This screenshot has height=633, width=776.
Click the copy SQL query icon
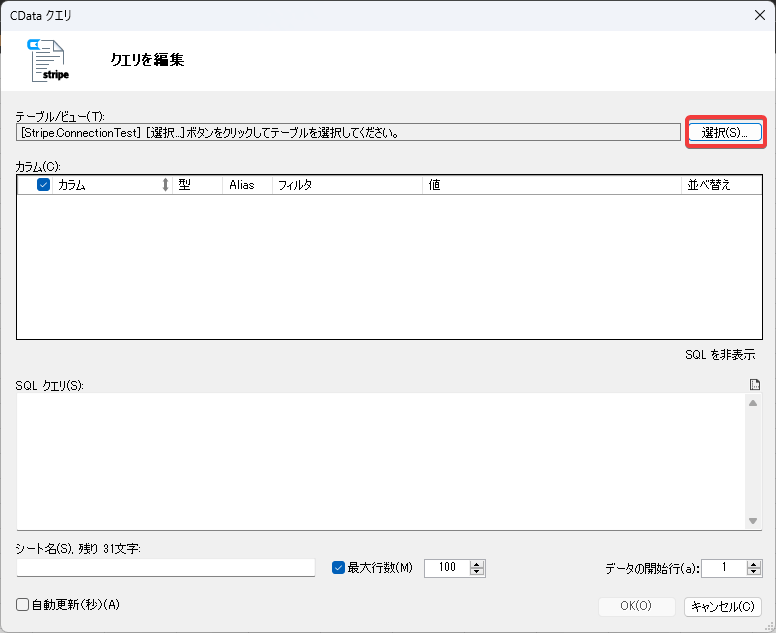point(755,385)
